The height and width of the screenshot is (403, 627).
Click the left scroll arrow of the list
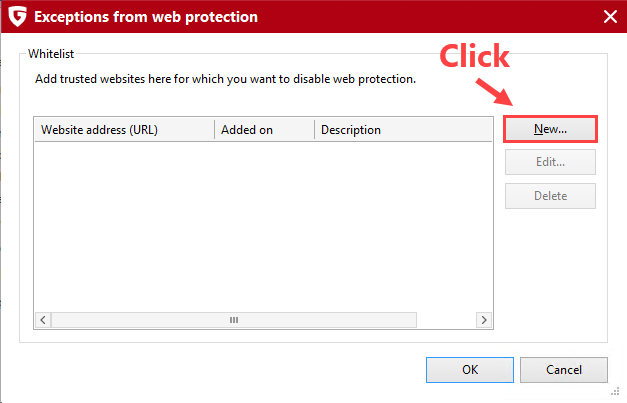pos(43,320)
